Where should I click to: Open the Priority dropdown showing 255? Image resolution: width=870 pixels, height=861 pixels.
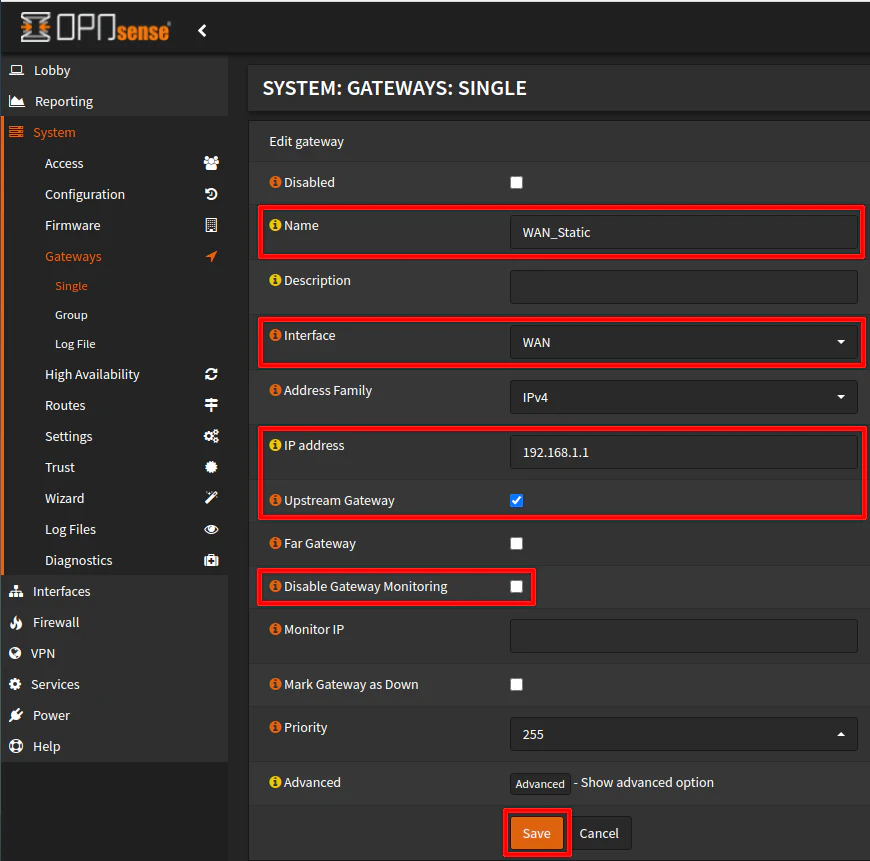click(x=684, y=734)
